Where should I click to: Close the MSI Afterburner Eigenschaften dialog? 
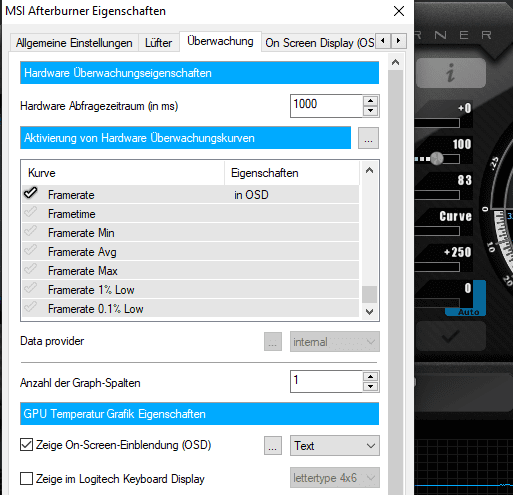[399, 11]
